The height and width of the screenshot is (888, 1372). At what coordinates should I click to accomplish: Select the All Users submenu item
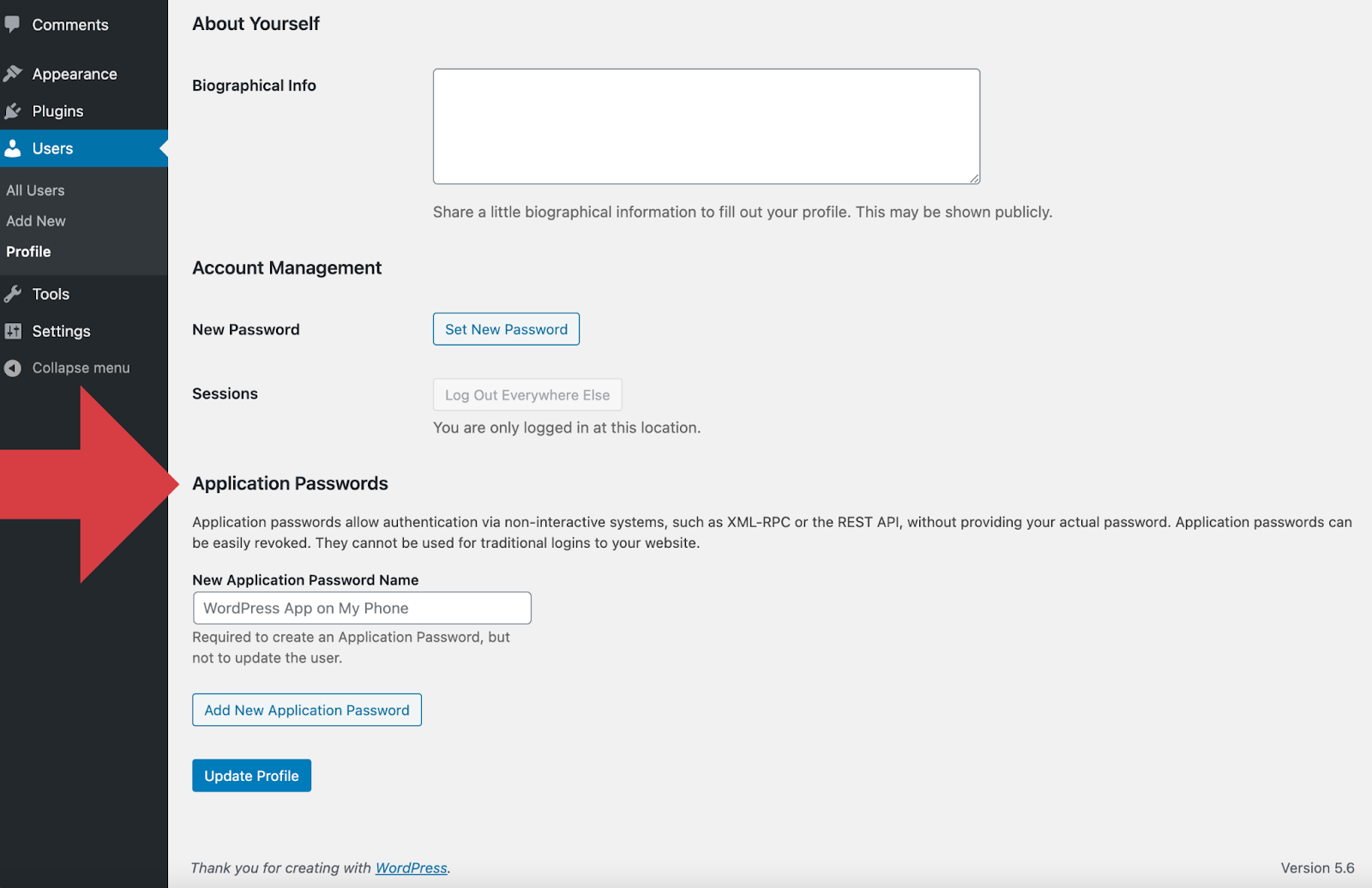(x=35, y=190)
